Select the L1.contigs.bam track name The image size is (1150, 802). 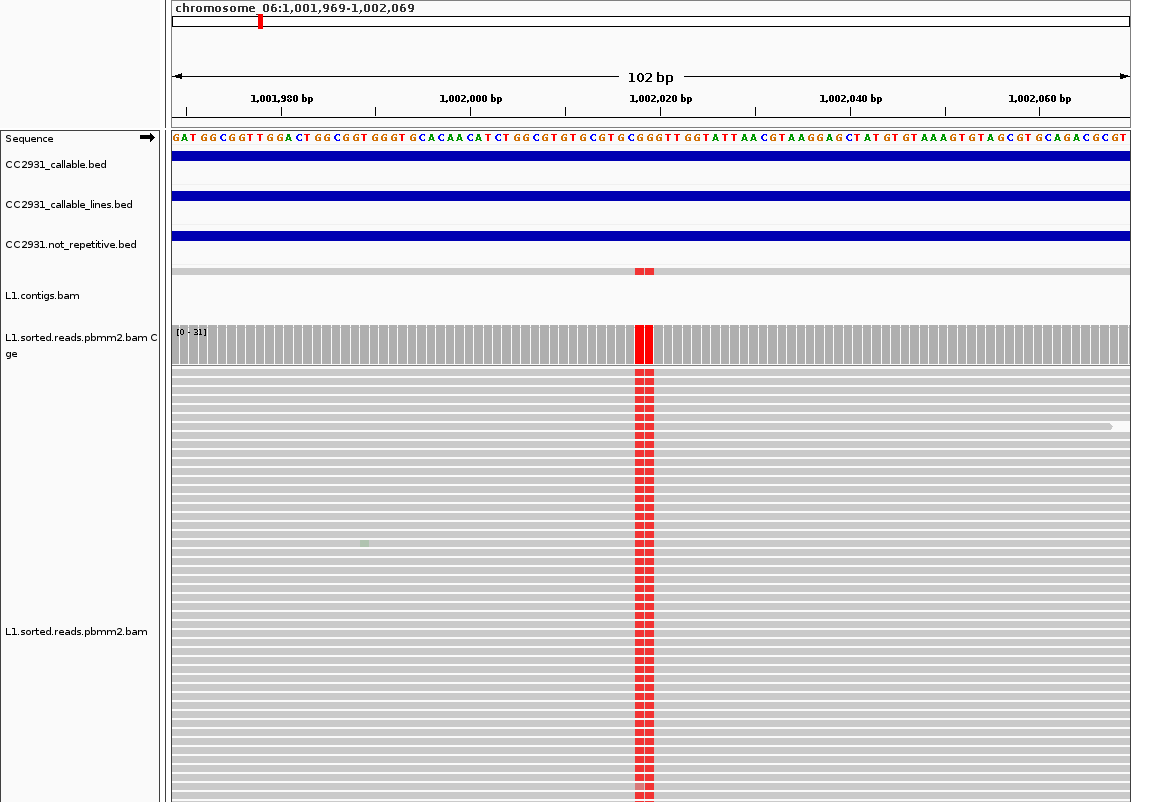[43, 295]
